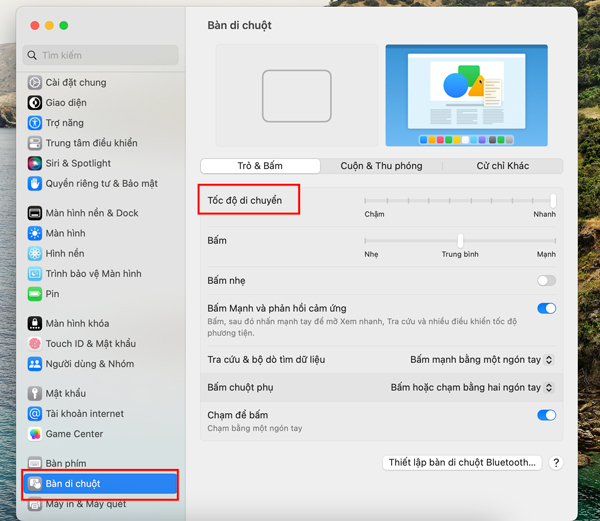Open Bàn phím keyboard icon
Screen dimensions: 600x521
tap(34, 463)
